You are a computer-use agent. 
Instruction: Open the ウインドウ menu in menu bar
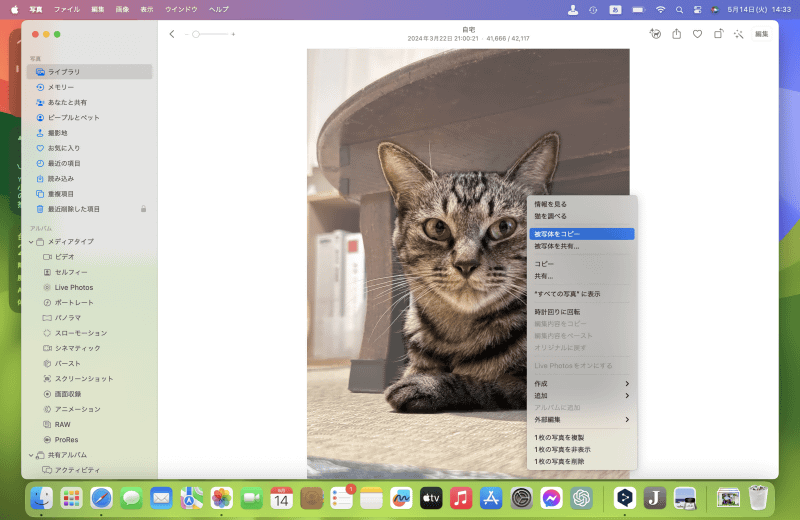(181, 9)
